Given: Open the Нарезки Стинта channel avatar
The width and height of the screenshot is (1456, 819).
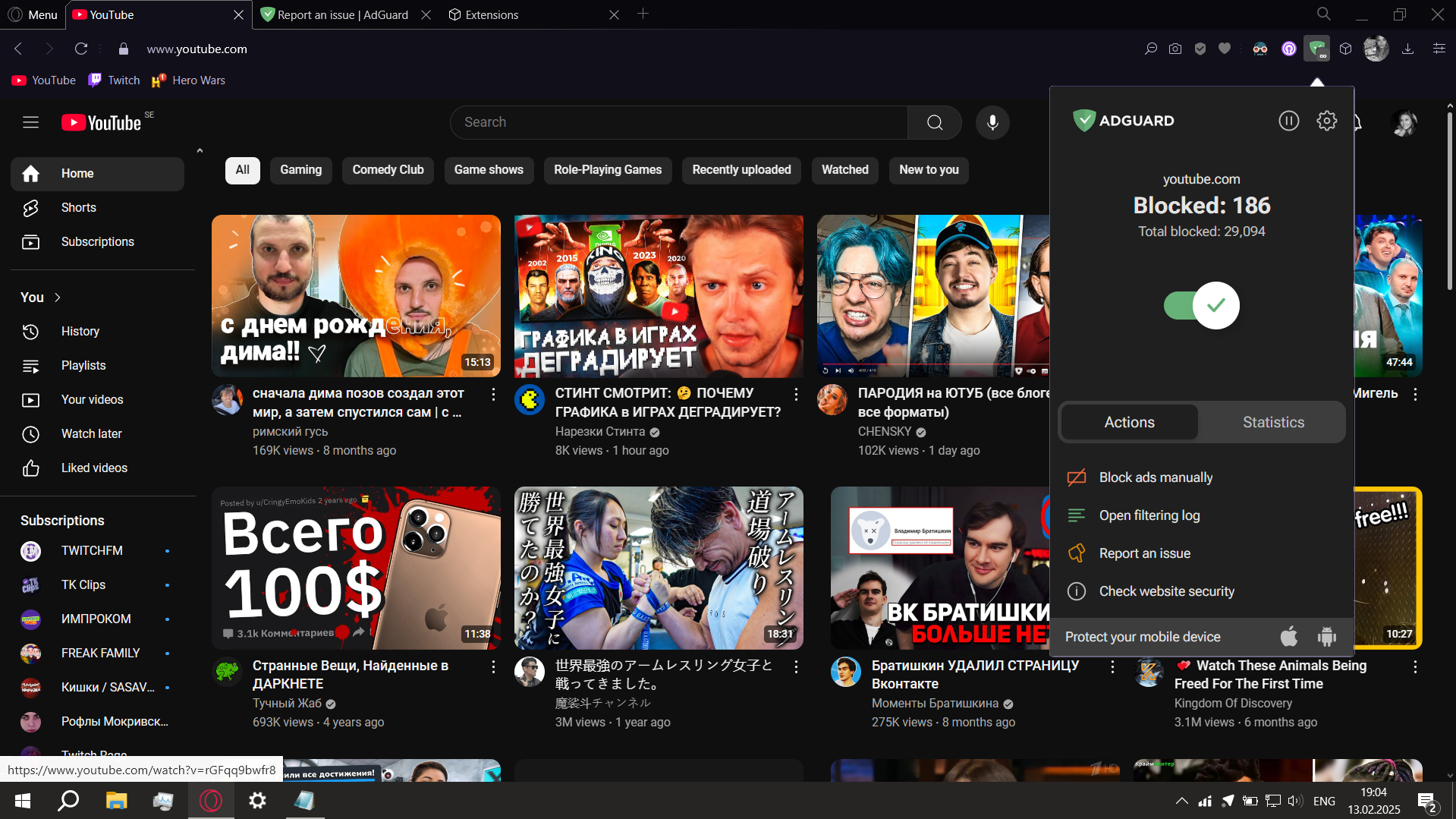Looking at the screenshot, I should (x=530, y=399).
